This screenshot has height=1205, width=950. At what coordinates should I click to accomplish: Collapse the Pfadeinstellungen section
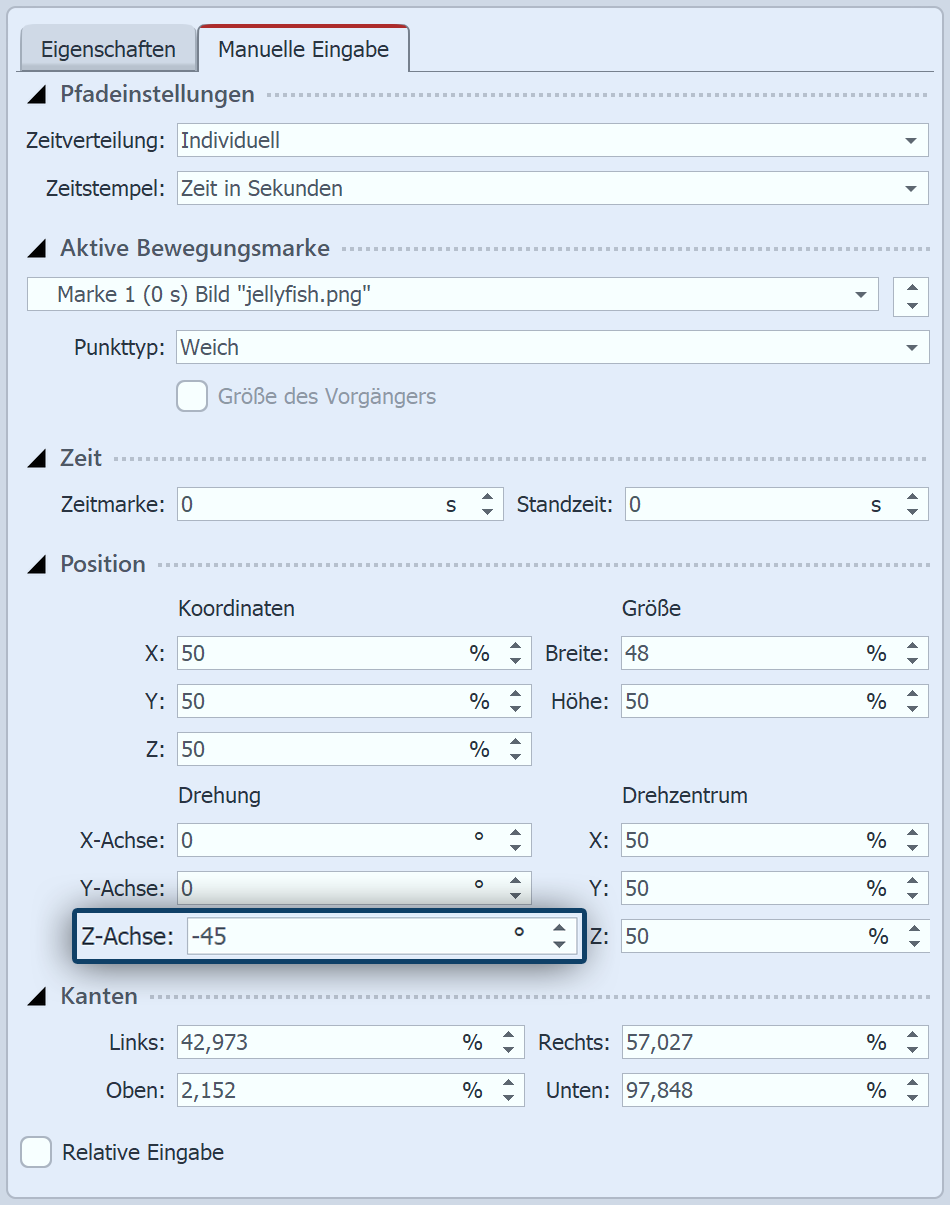coord(37,95)
